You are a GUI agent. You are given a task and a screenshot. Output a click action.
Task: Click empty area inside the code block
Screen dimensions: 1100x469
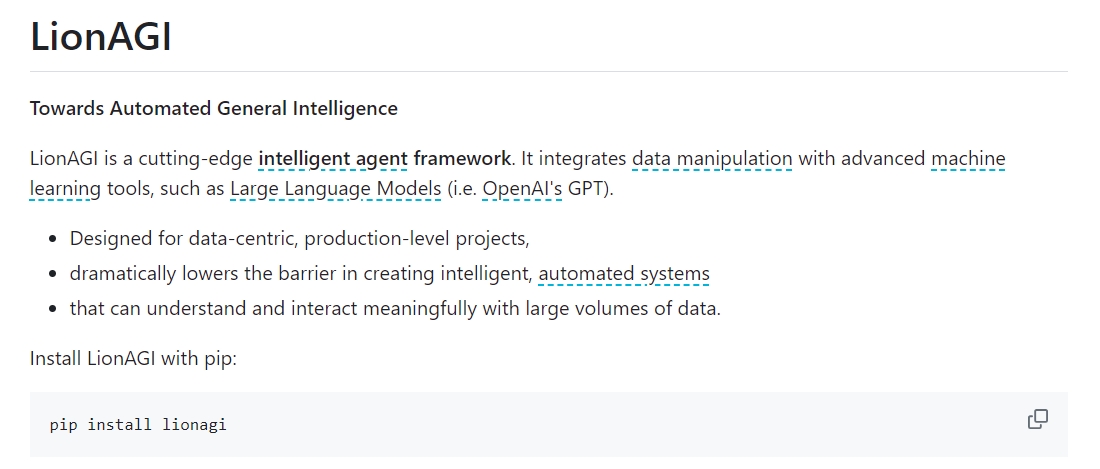click(x=600, y=425)
